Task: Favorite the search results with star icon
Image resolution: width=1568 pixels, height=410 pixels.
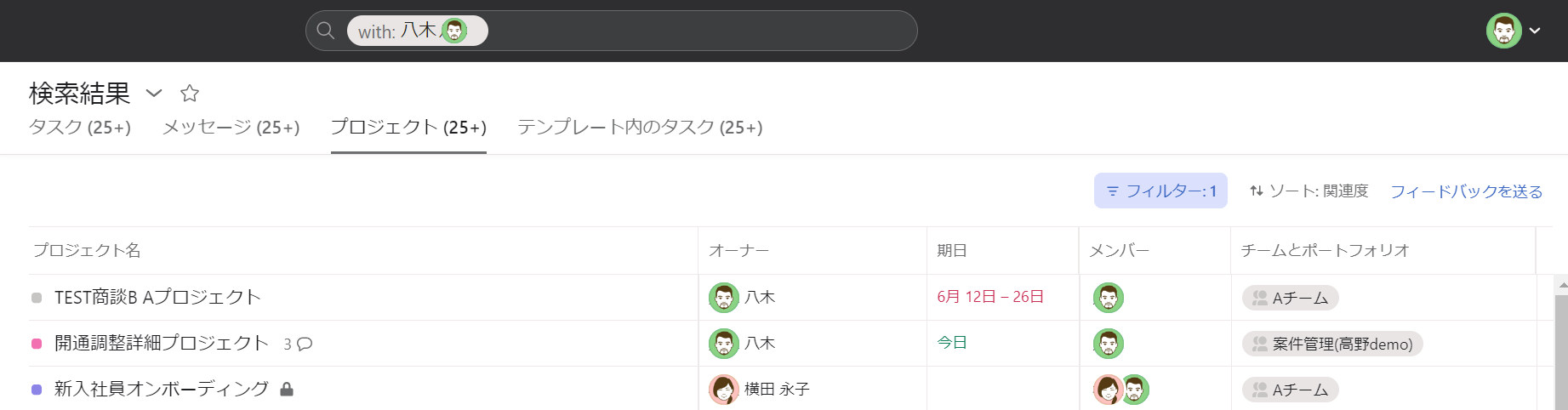Action: 190,93
